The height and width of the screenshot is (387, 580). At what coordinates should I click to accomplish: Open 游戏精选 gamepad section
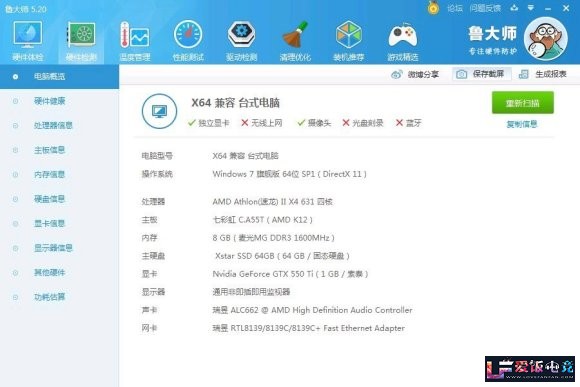(x=403, y=41)
